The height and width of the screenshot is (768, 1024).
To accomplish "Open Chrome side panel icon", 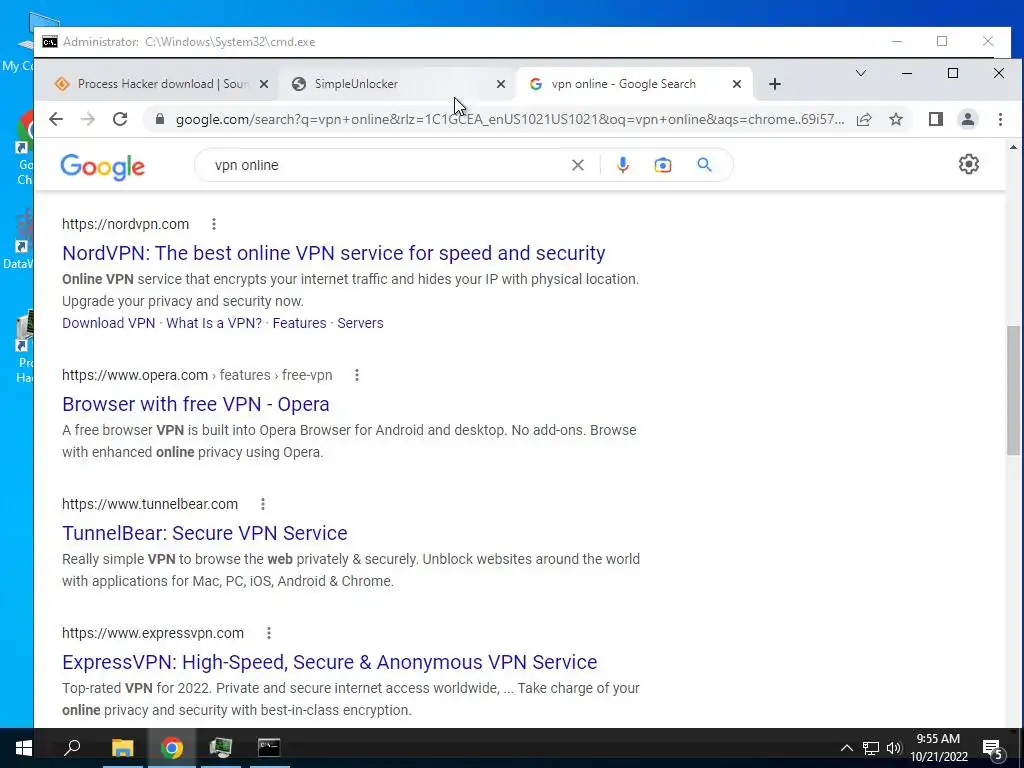I will coord(935,119).
